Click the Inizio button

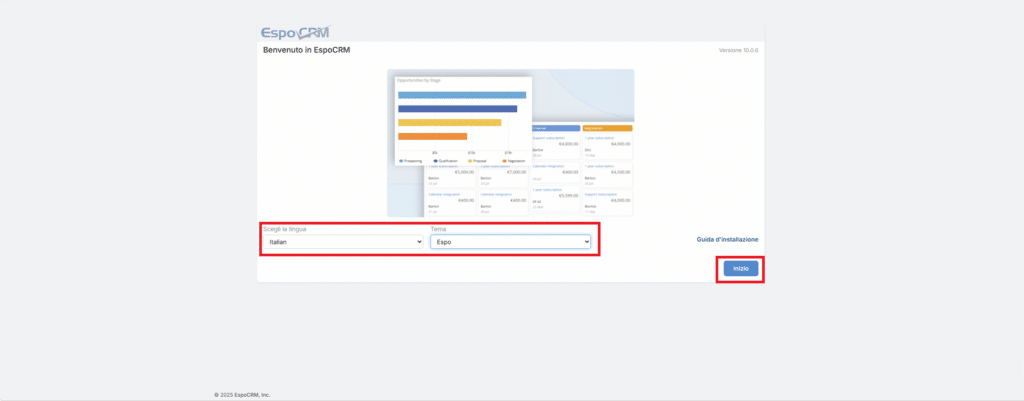[x=741, y=268]
